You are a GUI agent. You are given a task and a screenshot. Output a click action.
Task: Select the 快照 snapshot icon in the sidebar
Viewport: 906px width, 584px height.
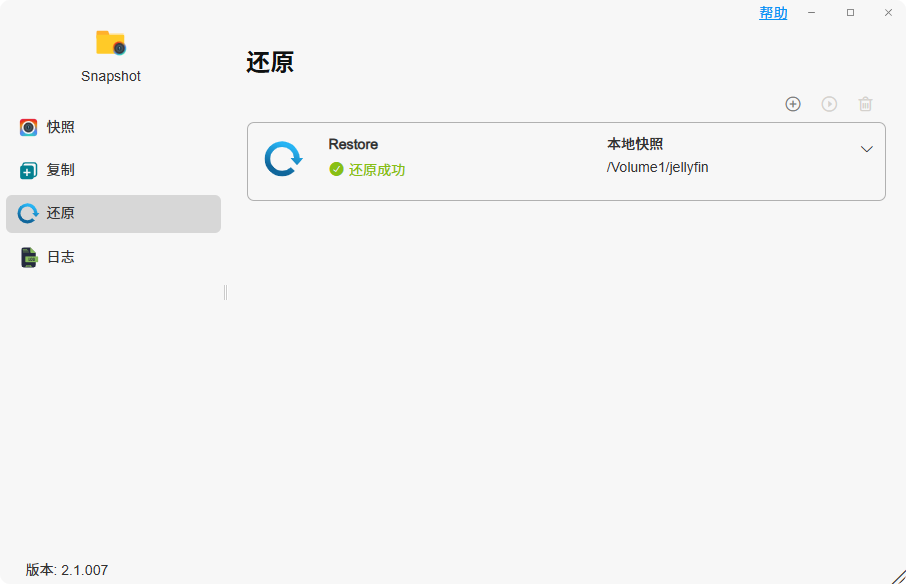(x=29, y=127)
